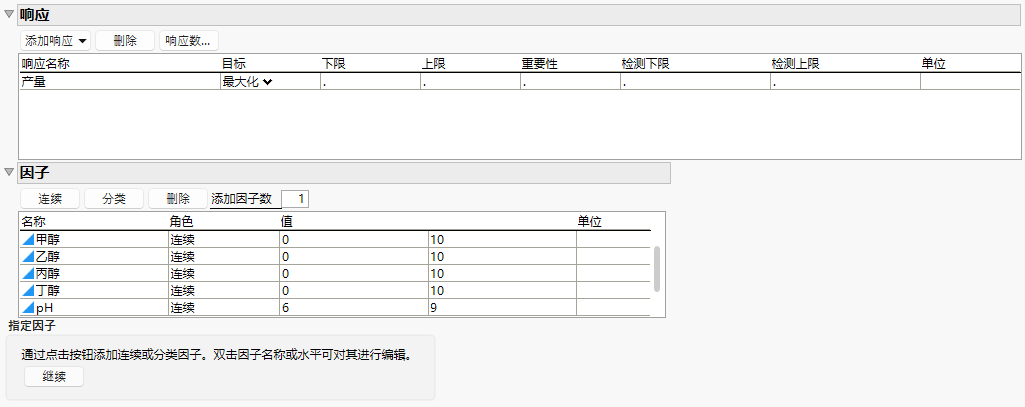Click the 连续 role cell for 丁醇

pos(223,291)
